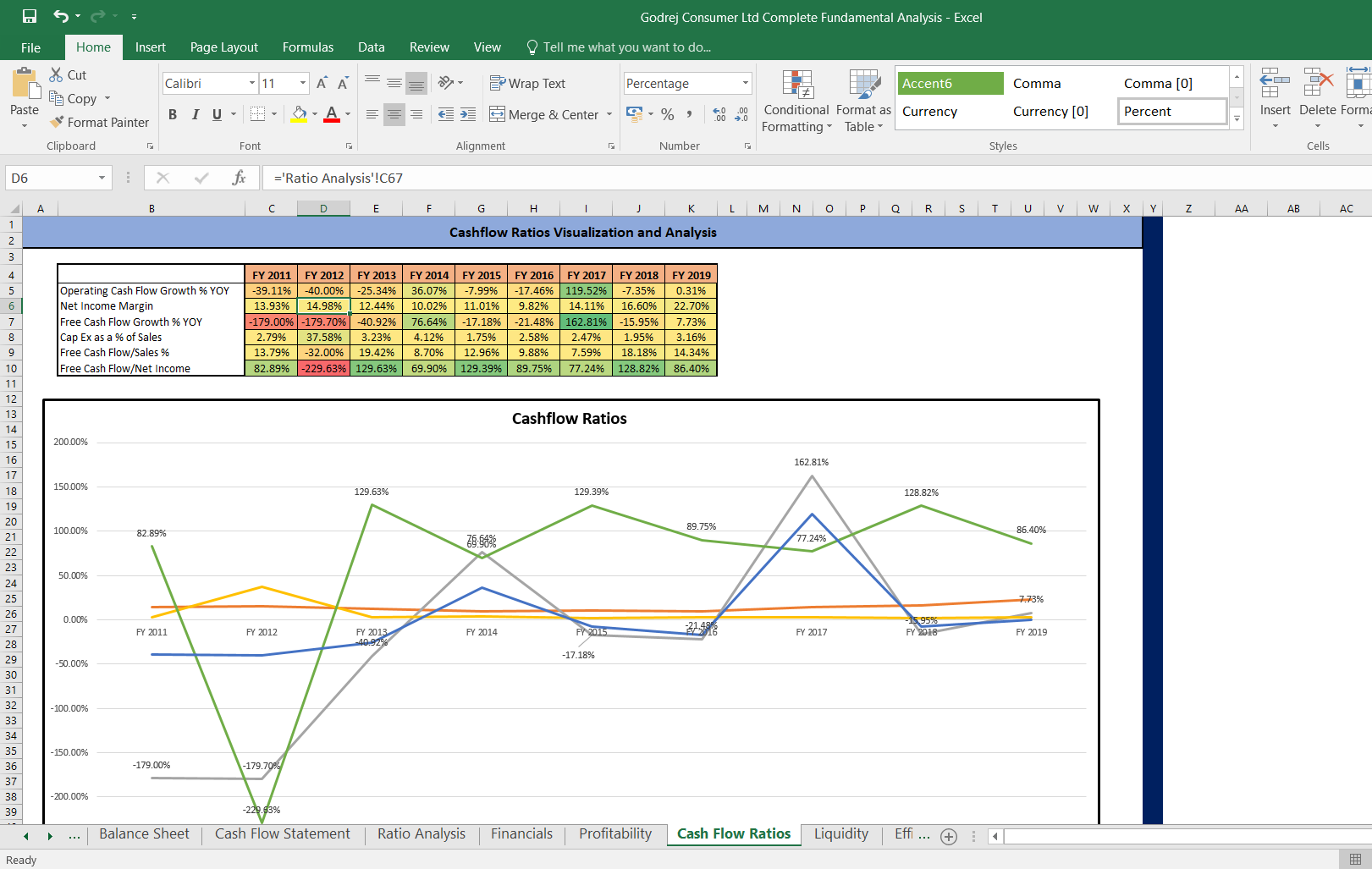Open the Format as Table gallery
The width and height of the screenshot is (1372, 869).
click(x=863, y=102)
